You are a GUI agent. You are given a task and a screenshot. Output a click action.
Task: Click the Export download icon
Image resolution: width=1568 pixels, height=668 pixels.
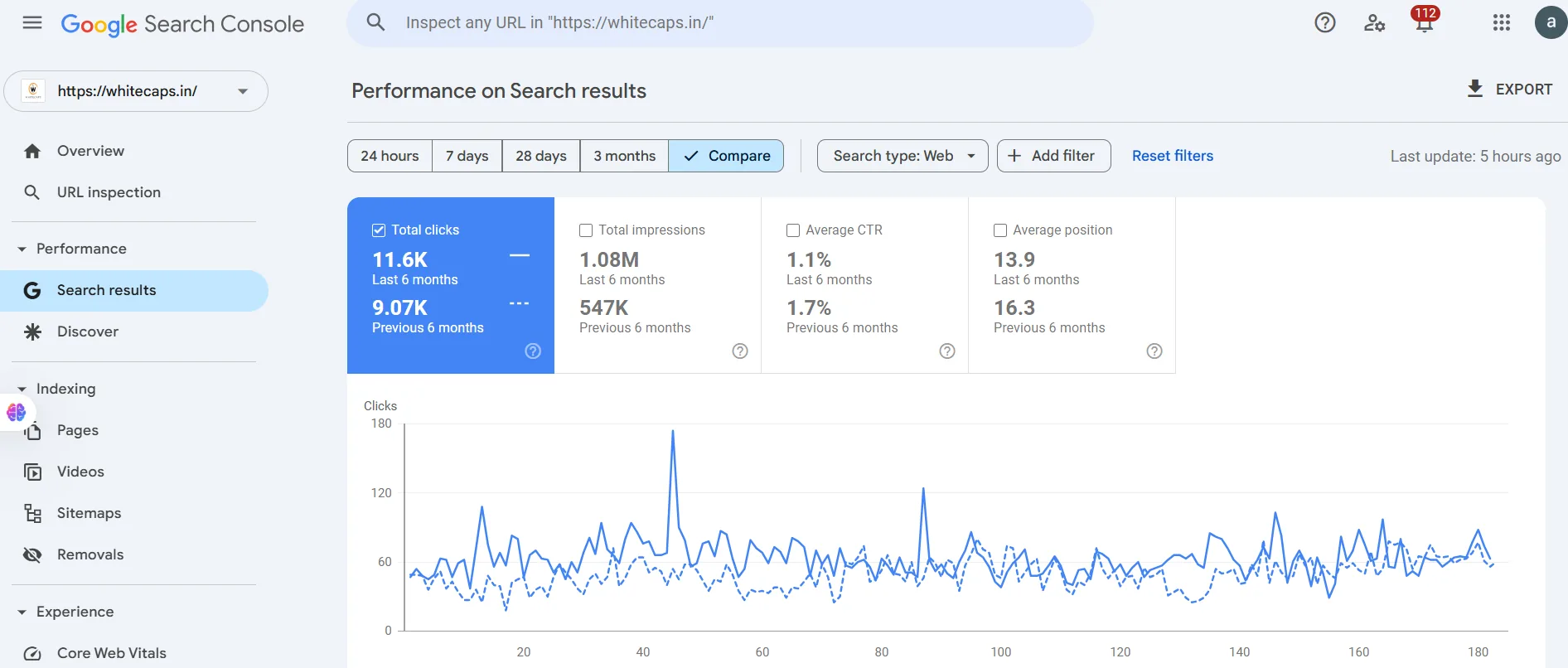pos(1475,89)
